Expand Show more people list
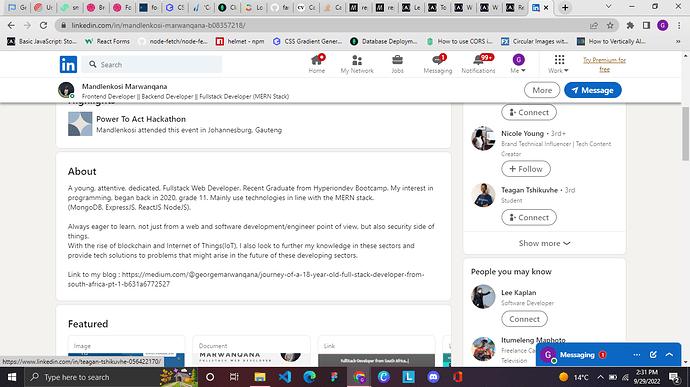The width and height of the screenshot is (690, 387). coord(544,243)
